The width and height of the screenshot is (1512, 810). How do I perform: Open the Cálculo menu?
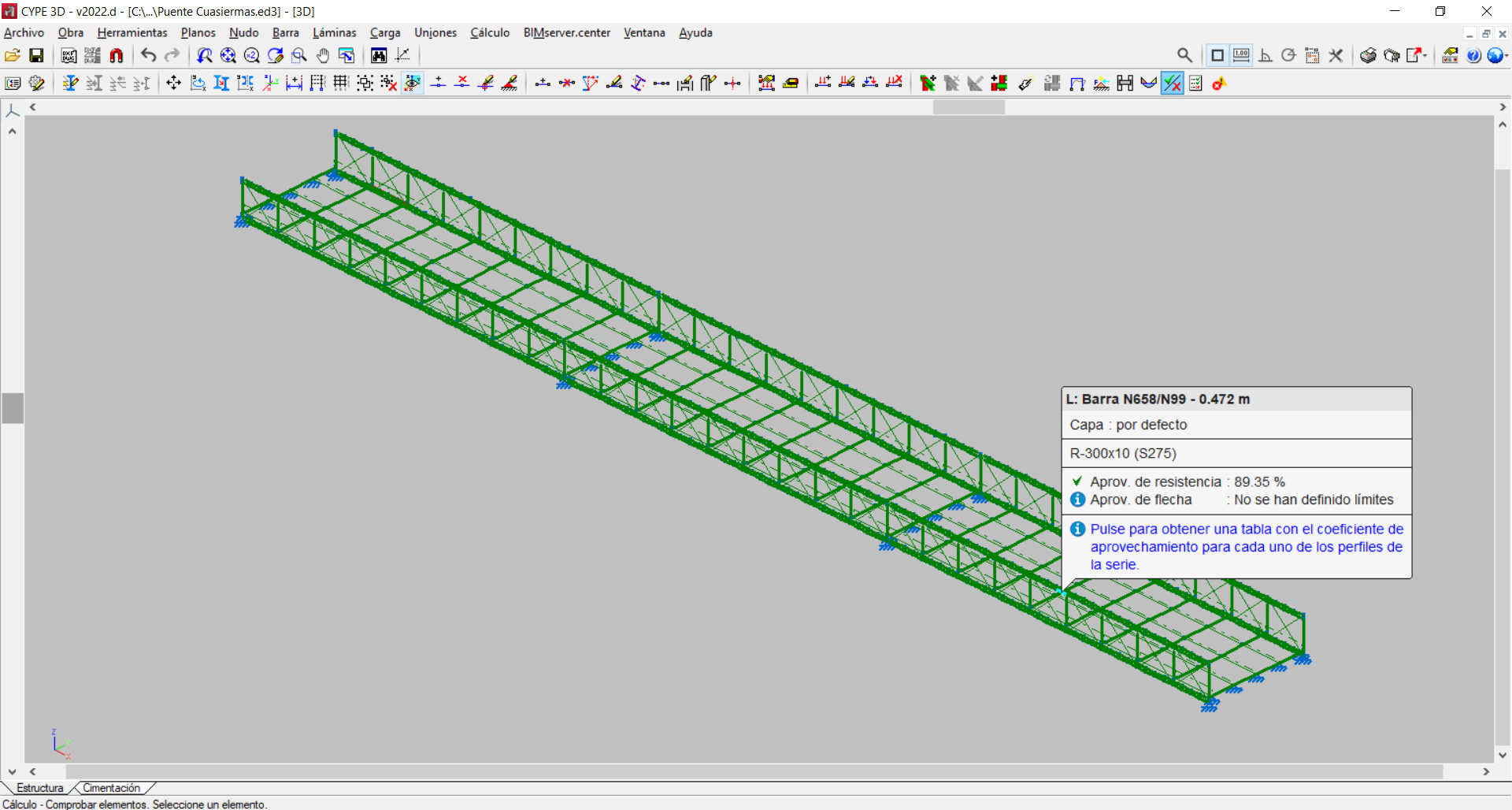489,32
